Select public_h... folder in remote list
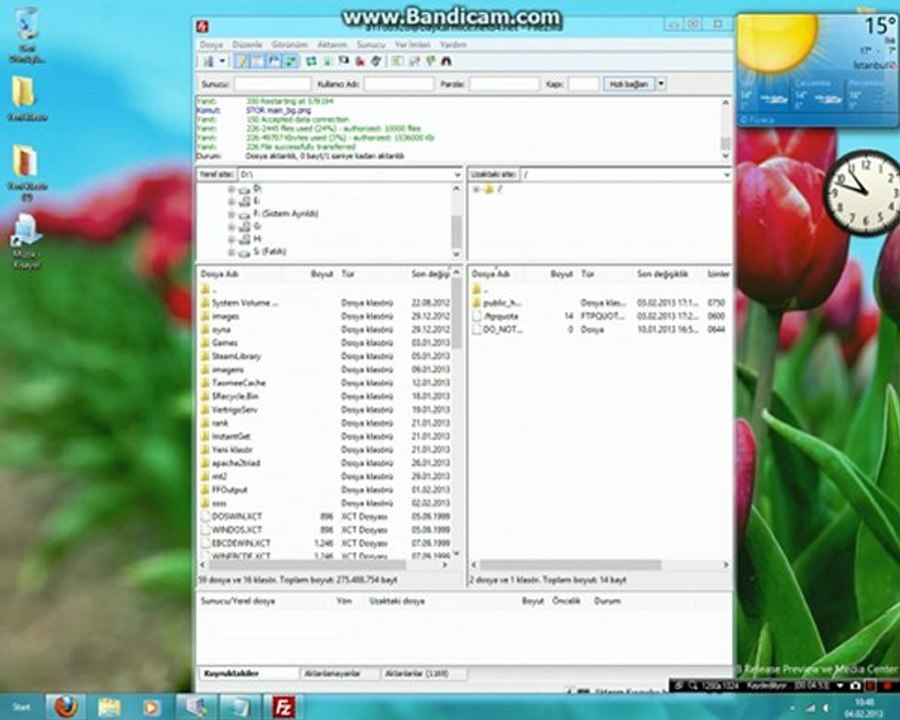The image size is (900, 720). click(502, 303)
